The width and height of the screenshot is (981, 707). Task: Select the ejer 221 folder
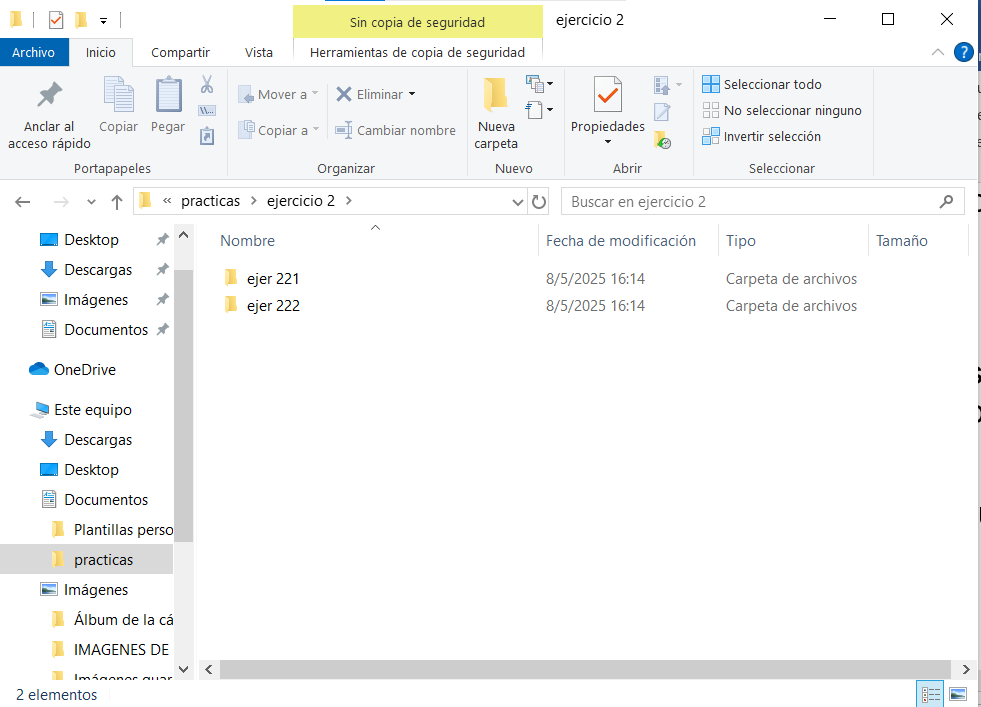pyautogui.click(x=273, y=279)
